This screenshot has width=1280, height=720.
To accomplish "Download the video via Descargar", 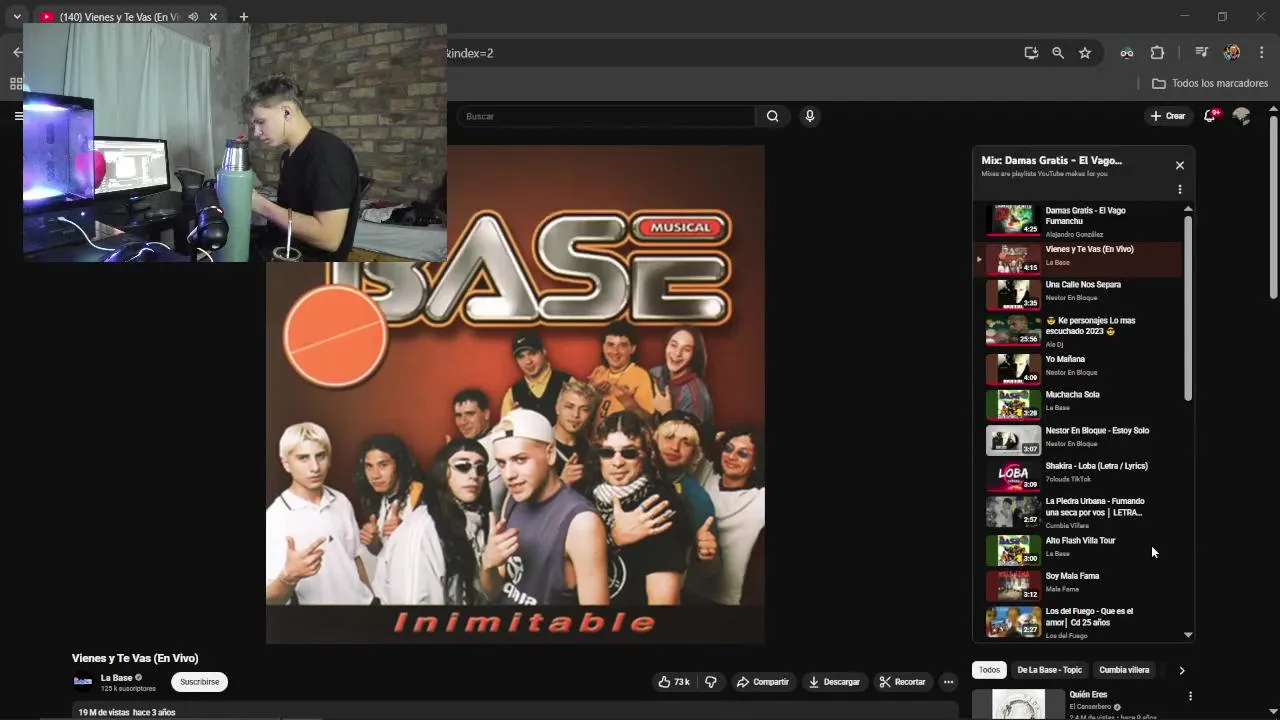I will tap(834, 682).
